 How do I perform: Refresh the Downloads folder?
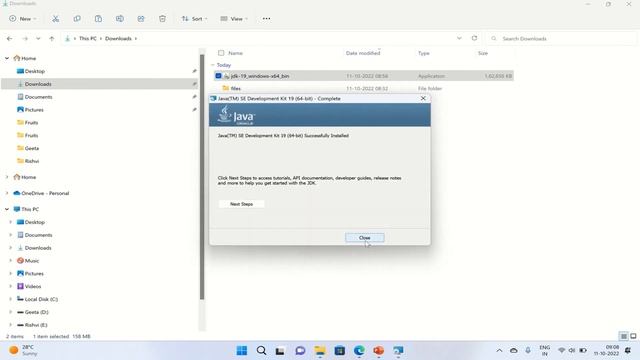474,38
